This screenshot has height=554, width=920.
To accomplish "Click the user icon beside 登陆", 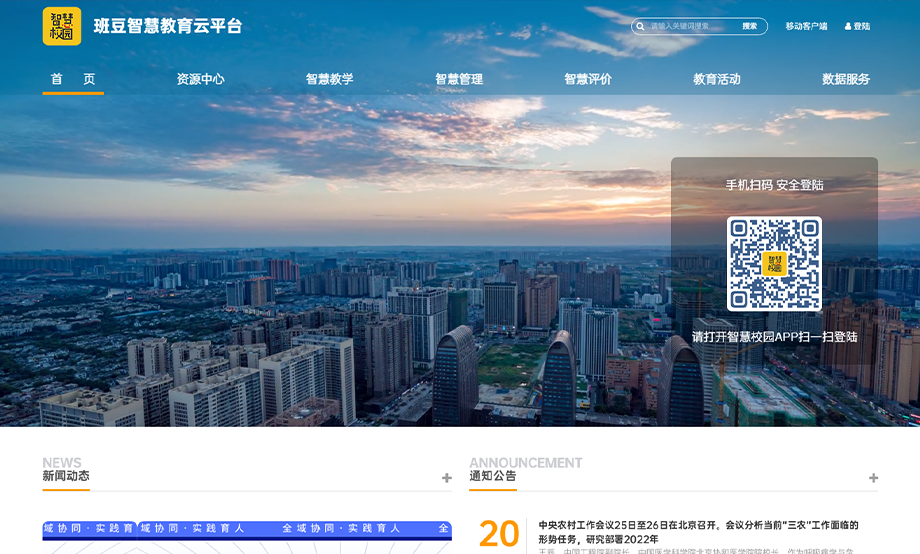I will (848, 26).
